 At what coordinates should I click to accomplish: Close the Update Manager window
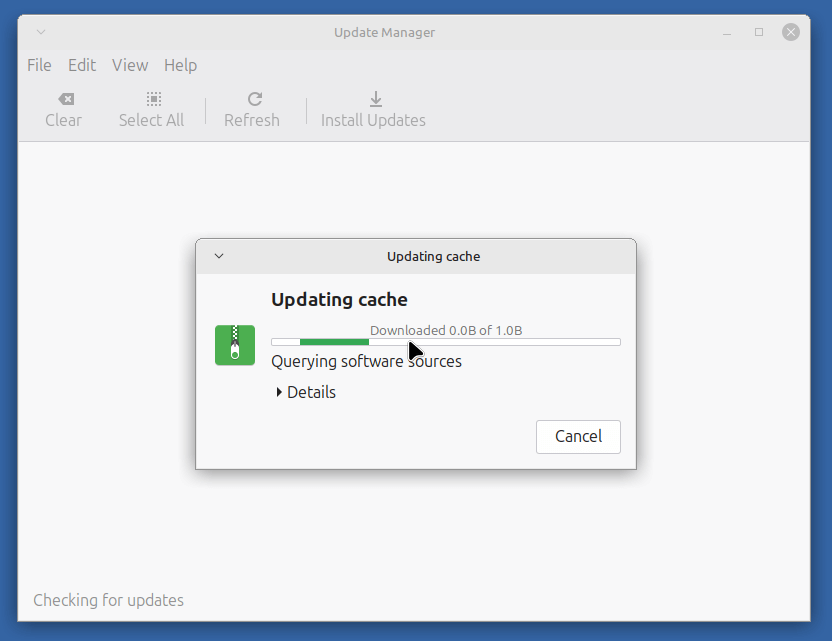click(x=790, y=32)
